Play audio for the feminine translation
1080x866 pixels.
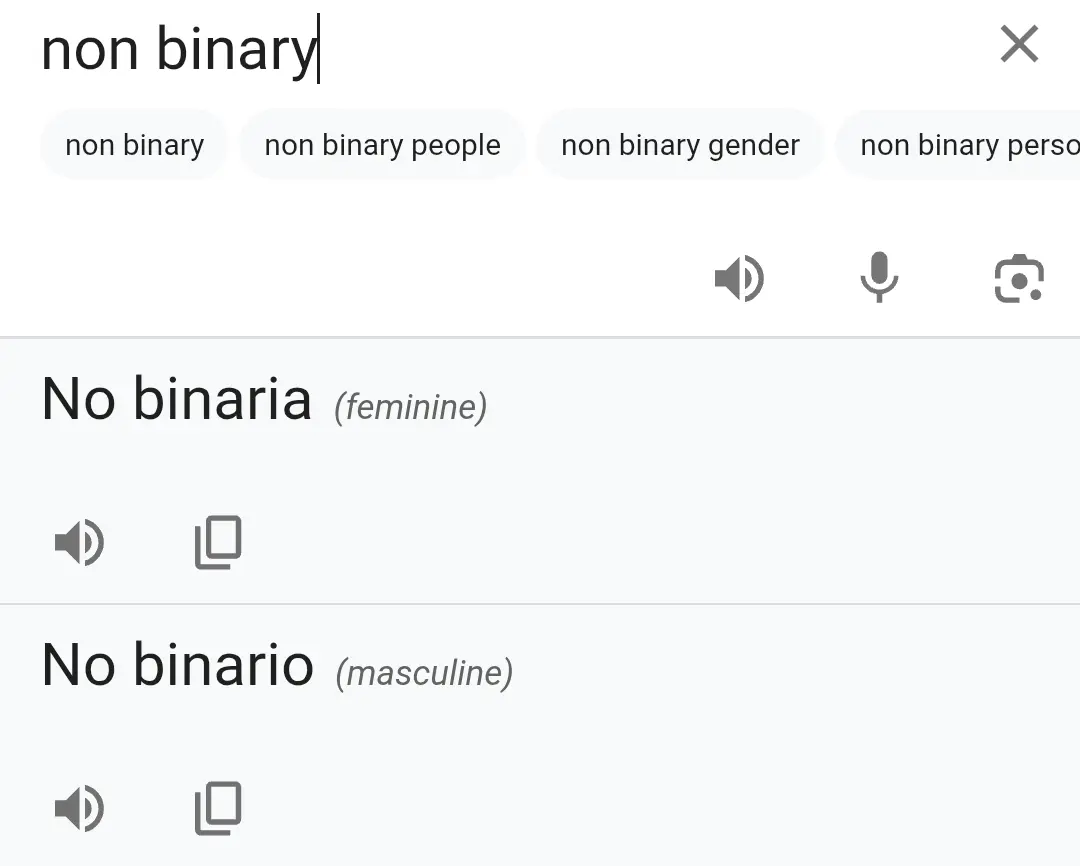point(79,543)
